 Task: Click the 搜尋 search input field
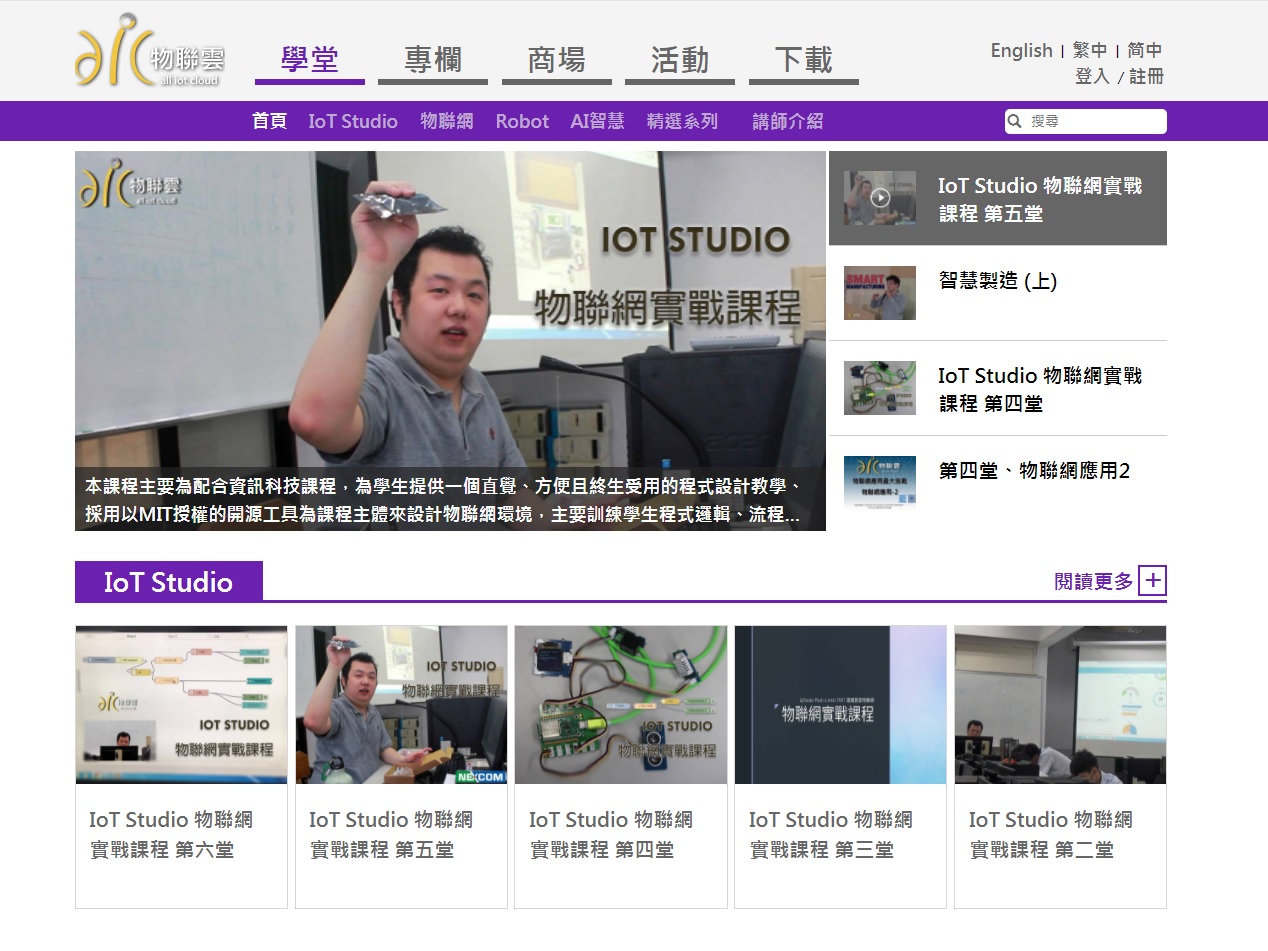(1095, 121)
